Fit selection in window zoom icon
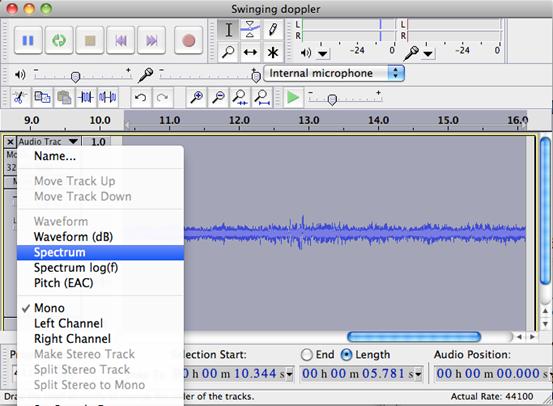 coord(240,97)
